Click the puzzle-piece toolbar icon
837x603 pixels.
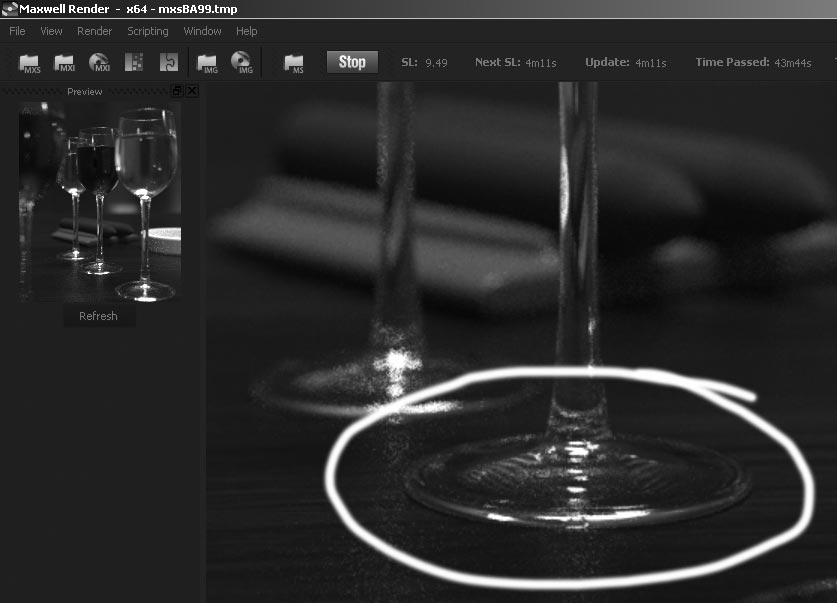click(169, 62)
